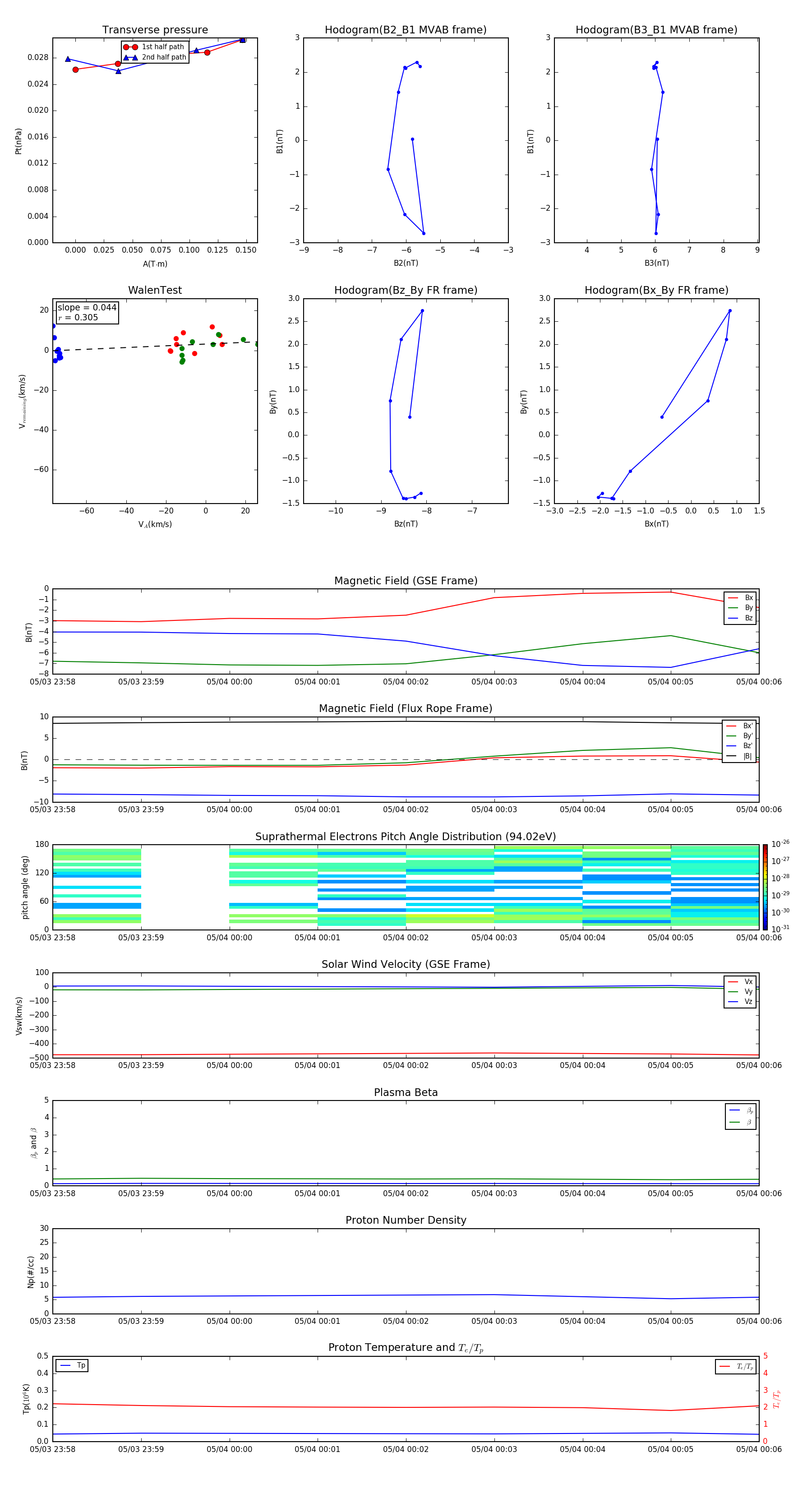Click the 'Proton Temperature and Te/Tp' title
This screenshot has width=812, height=1489.
406,1348
